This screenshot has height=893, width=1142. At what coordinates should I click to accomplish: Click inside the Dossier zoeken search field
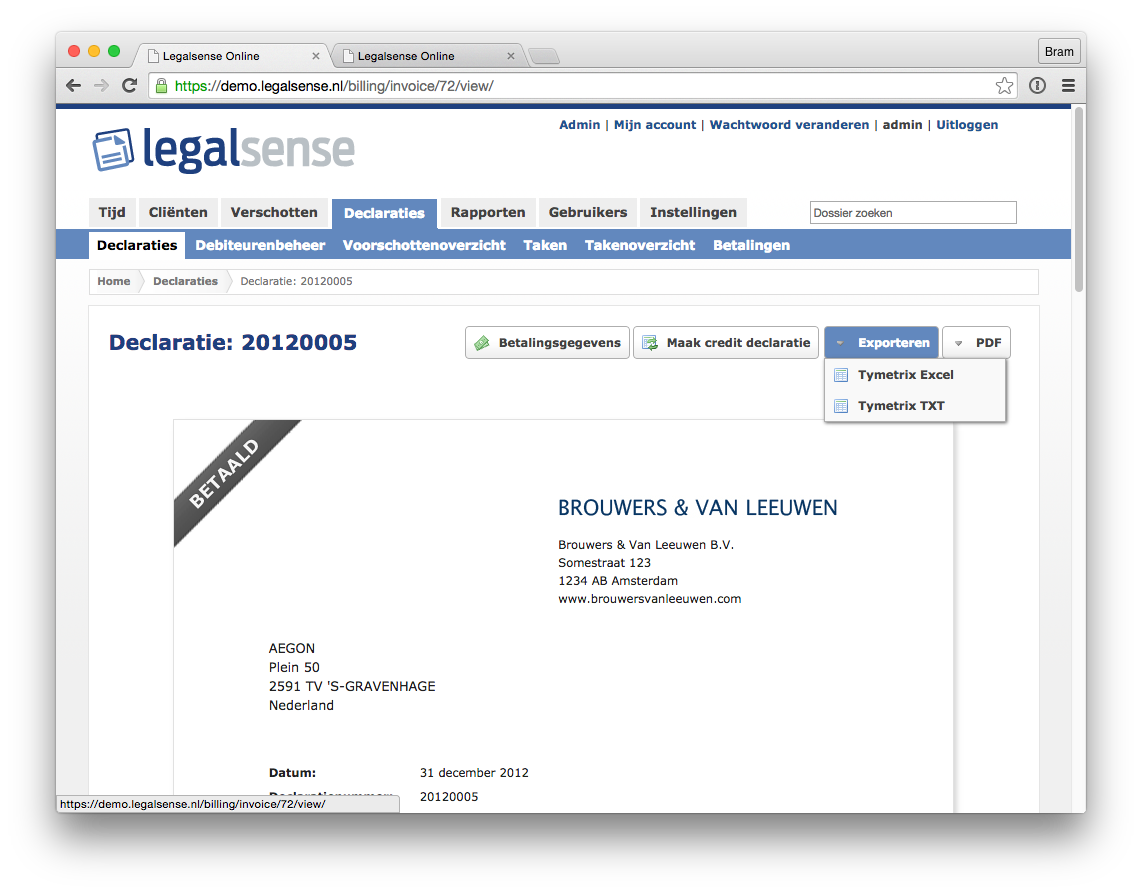(912, 212)
